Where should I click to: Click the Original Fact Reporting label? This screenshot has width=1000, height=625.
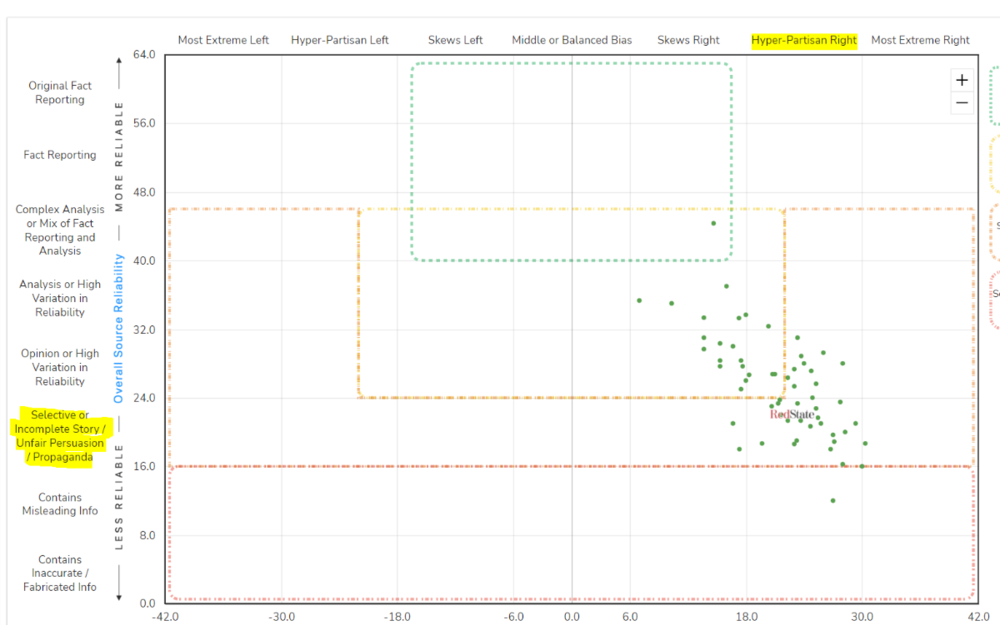60,93
